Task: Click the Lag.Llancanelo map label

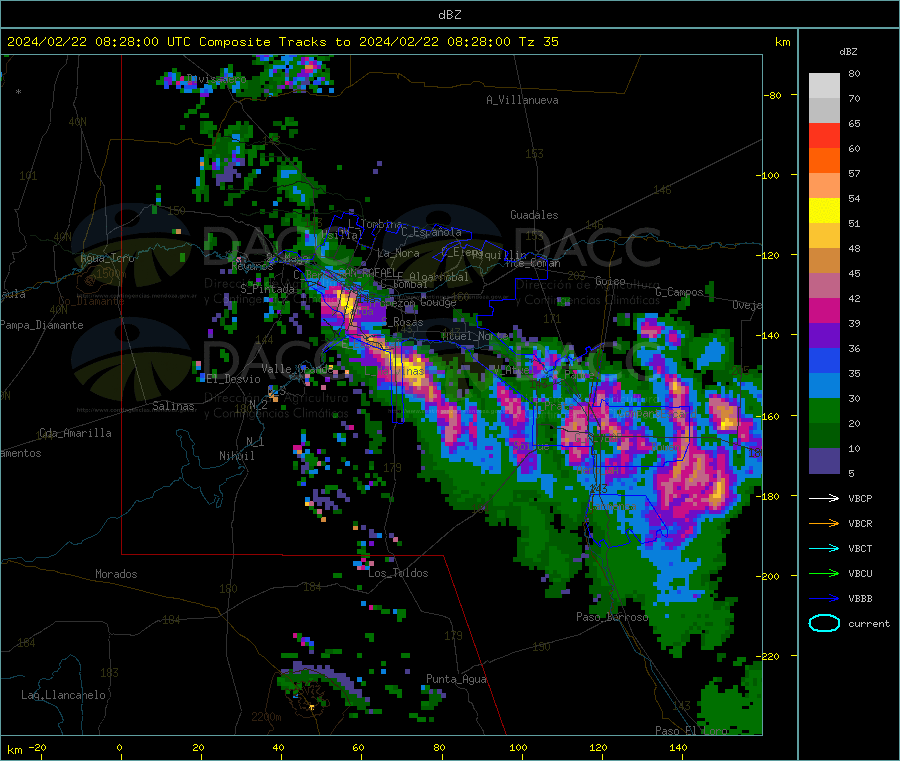Action: 63,695
